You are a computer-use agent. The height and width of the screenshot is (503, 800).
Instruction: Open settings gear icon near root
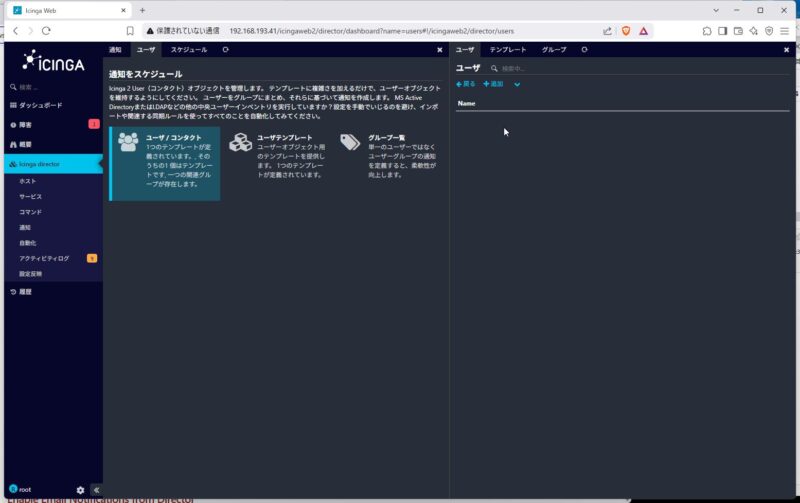point(80,490)
